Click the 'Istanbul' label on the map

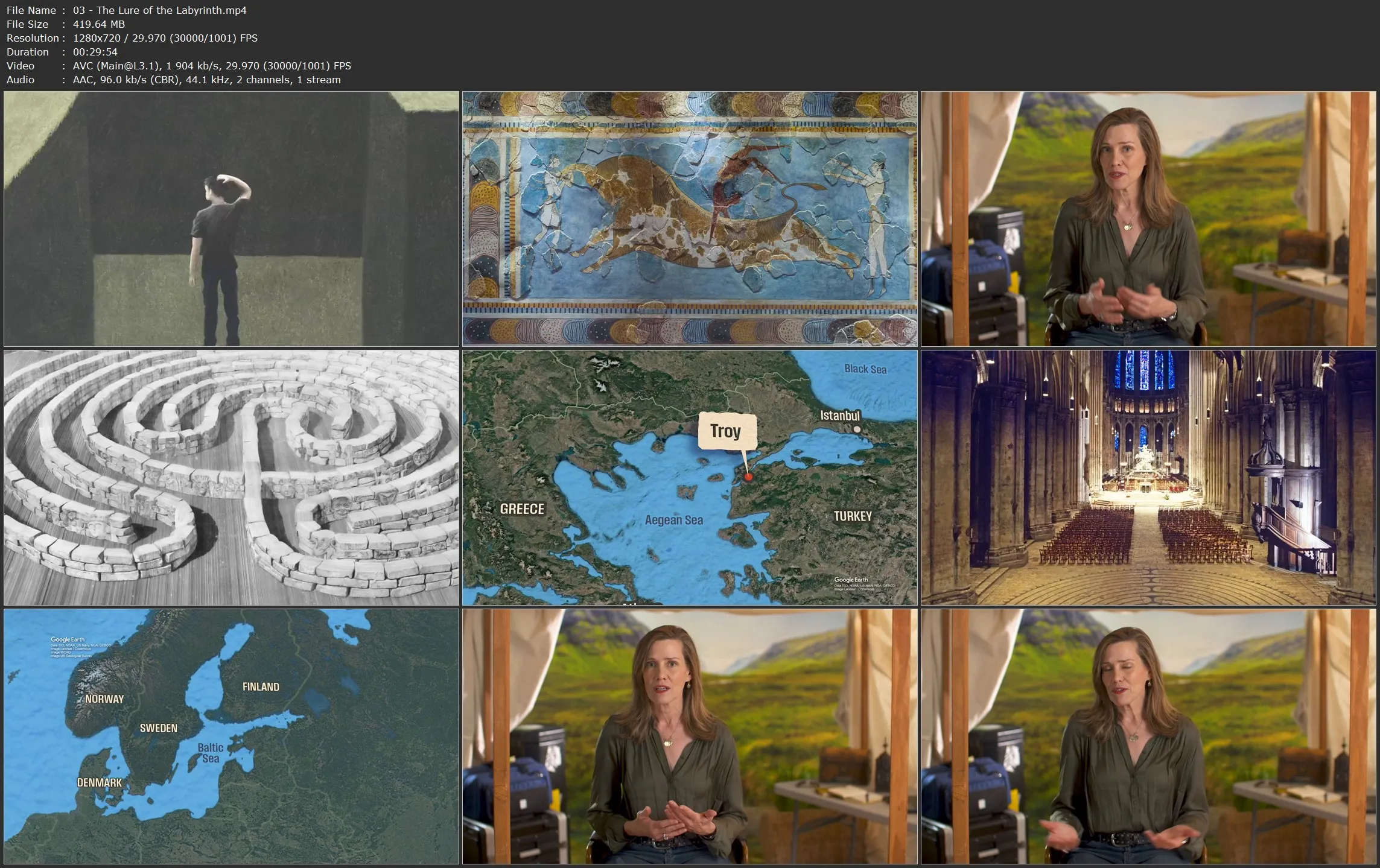point(840,416)
